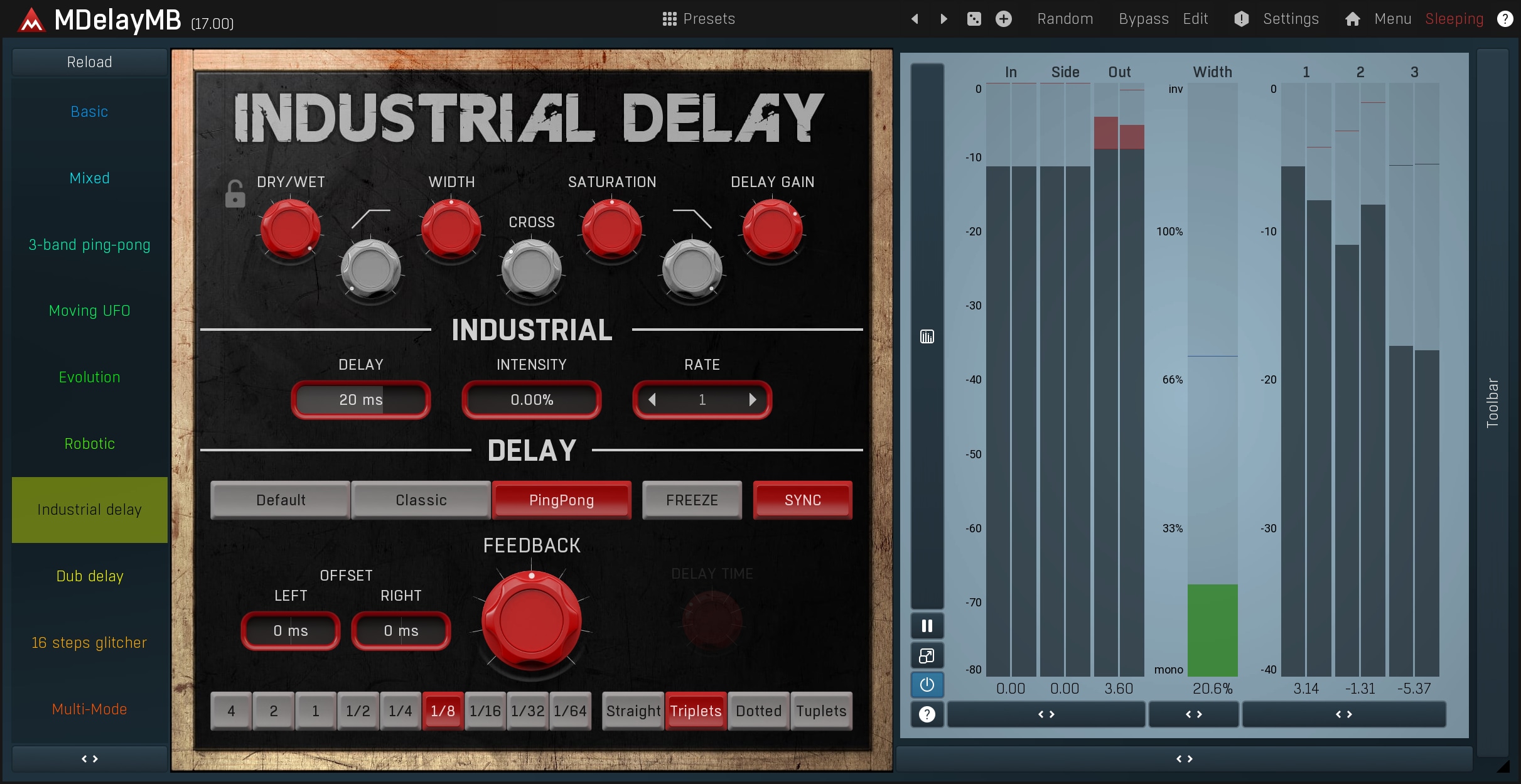
Task: Click the DELAY value field showing 20 ms
Action: click(x=361, y=400)
